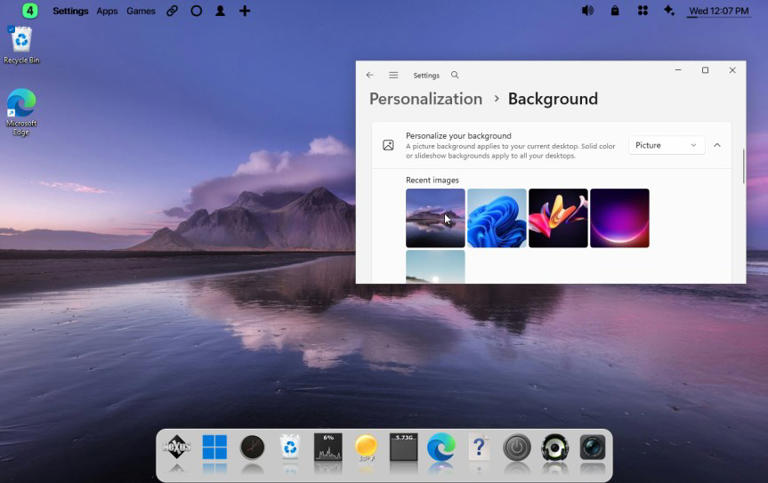Screen dimensions: 768x483
Task: Open the four-squares grid icon
Action: tap(643, 10)
